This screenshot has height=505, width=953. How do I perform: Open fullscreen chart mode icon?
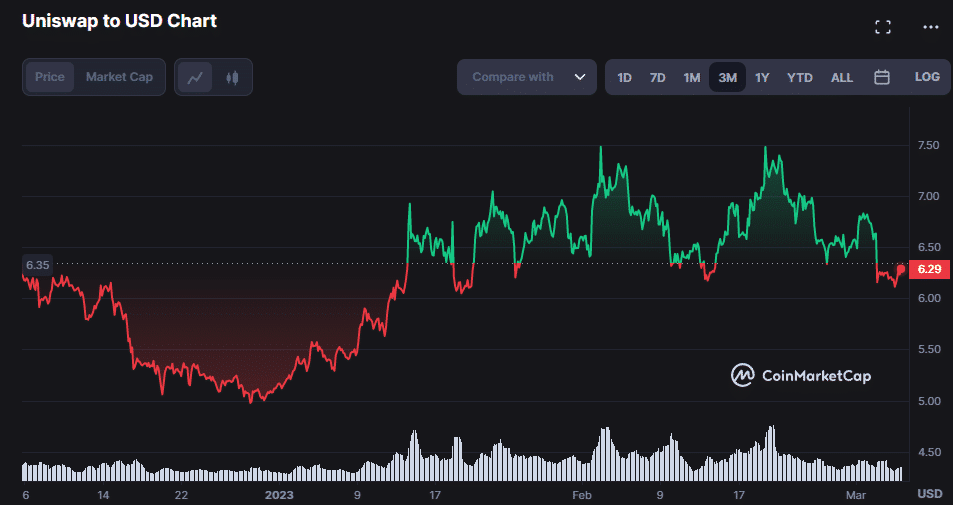(x=882, y=27)
